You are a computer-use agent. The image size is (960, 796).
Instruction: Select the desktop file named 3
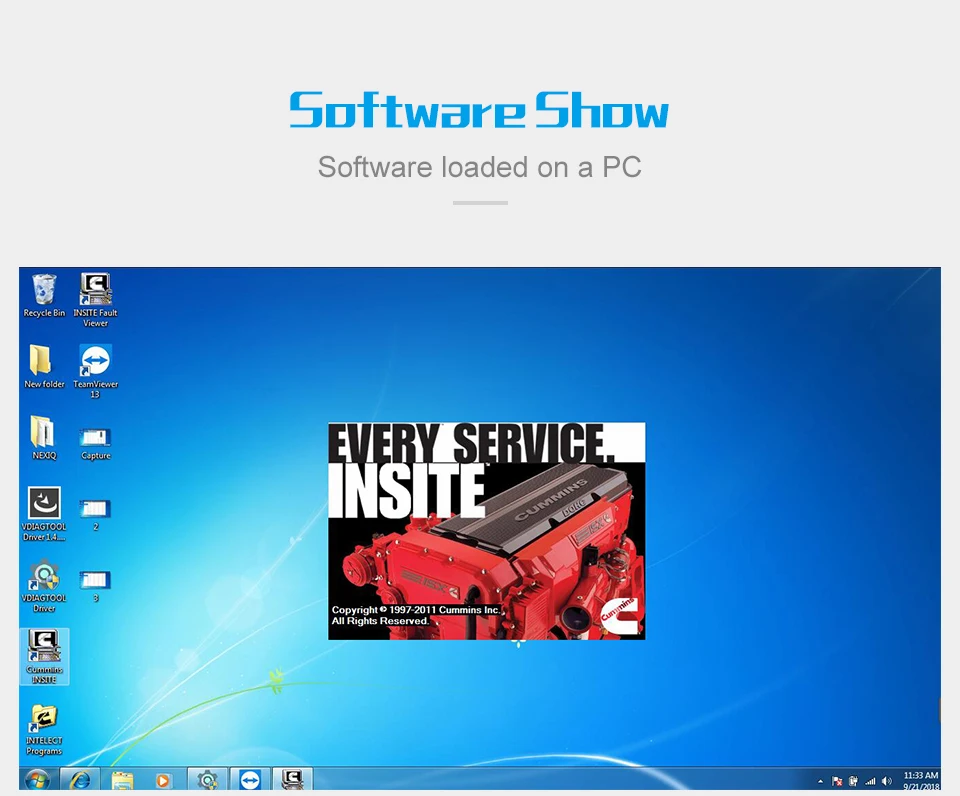pyautogui.click(x=96, y=587)
